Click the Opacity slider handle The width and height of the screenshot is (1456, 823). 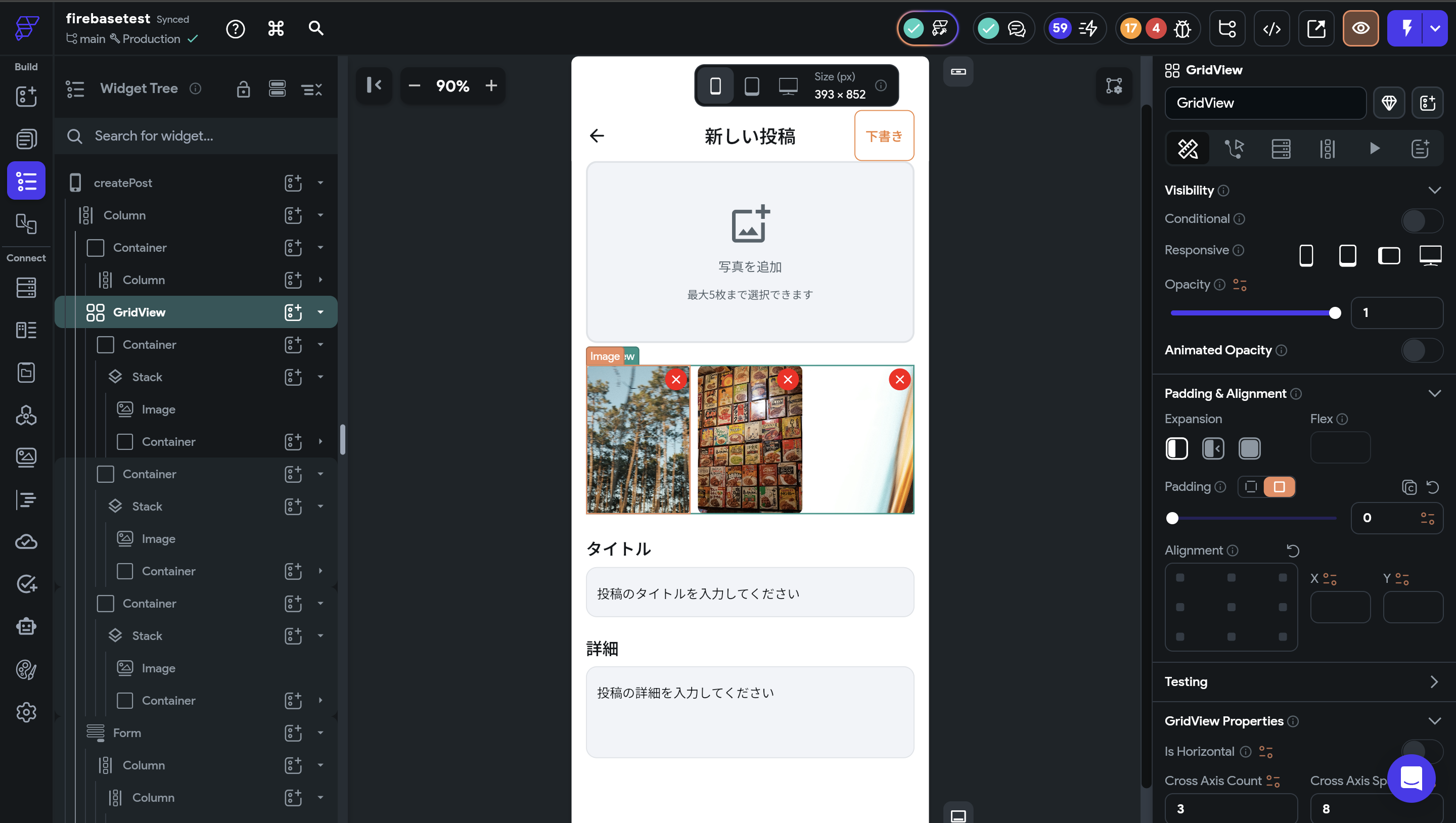(1335, 312)
